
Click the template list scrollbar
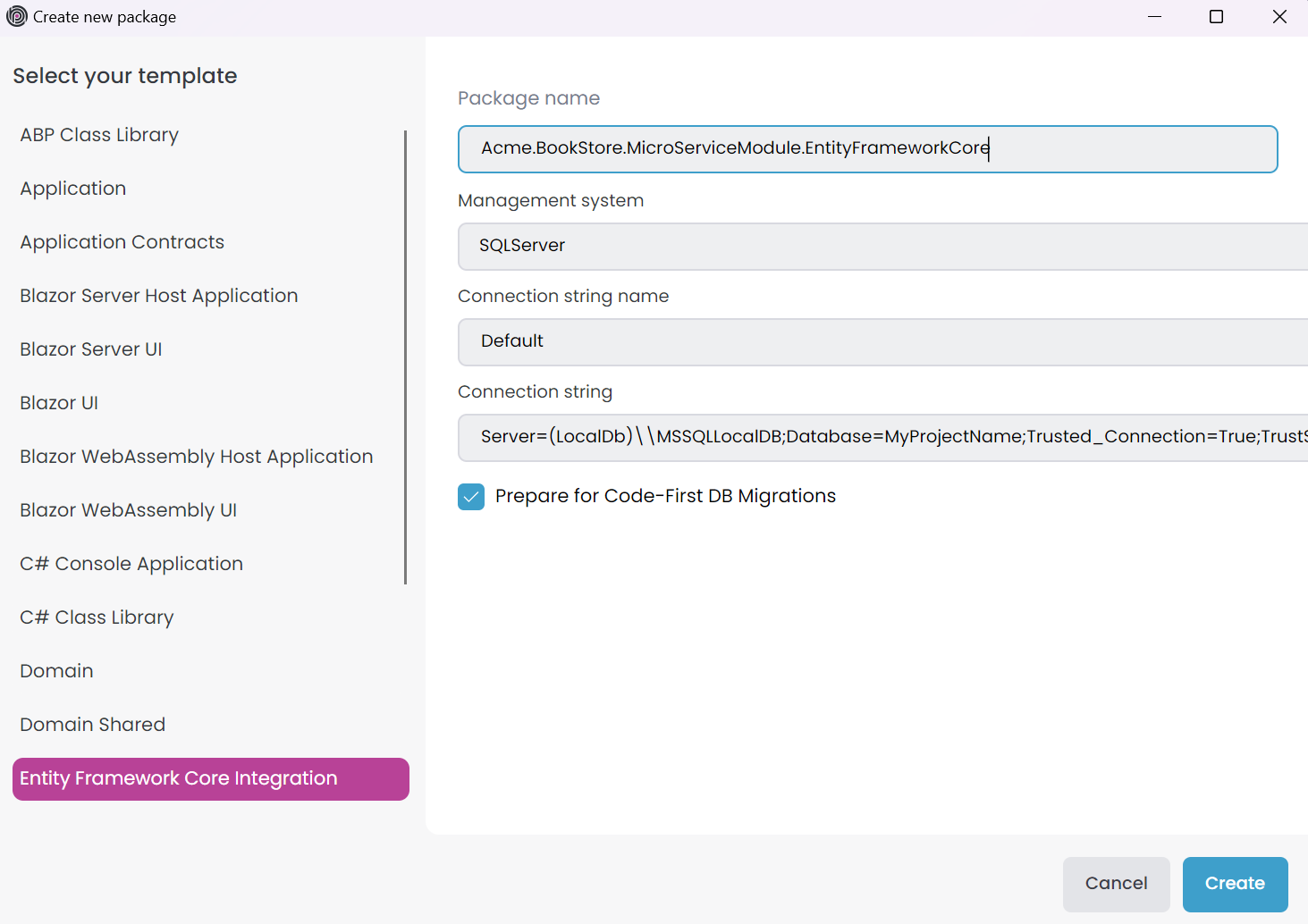click(x=405, y=357)
